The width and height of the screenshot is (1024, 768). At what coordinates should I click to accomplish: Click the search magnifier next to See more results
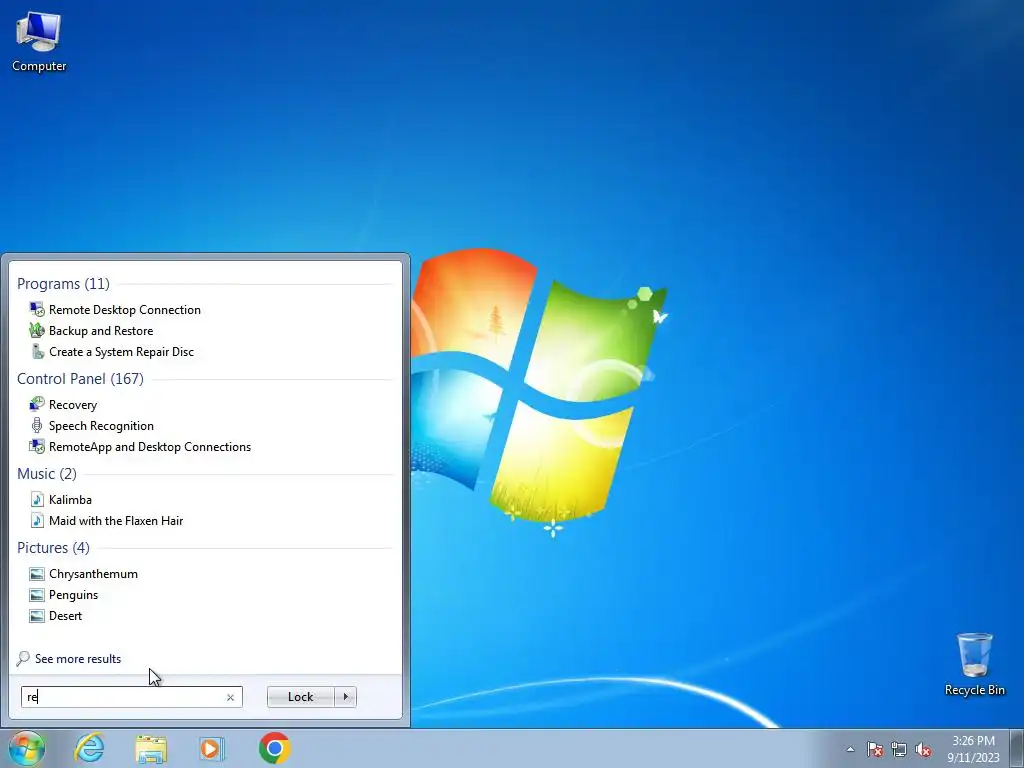pos(23,658)
